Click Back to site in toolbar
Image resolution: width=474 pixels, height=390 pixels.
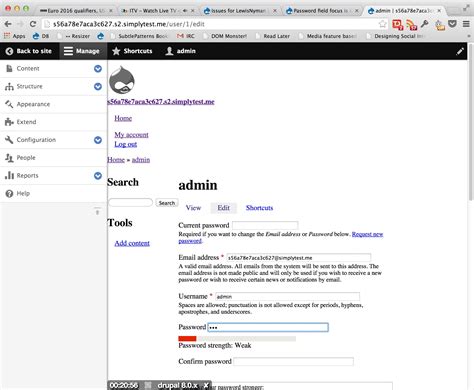click(29, 51)
